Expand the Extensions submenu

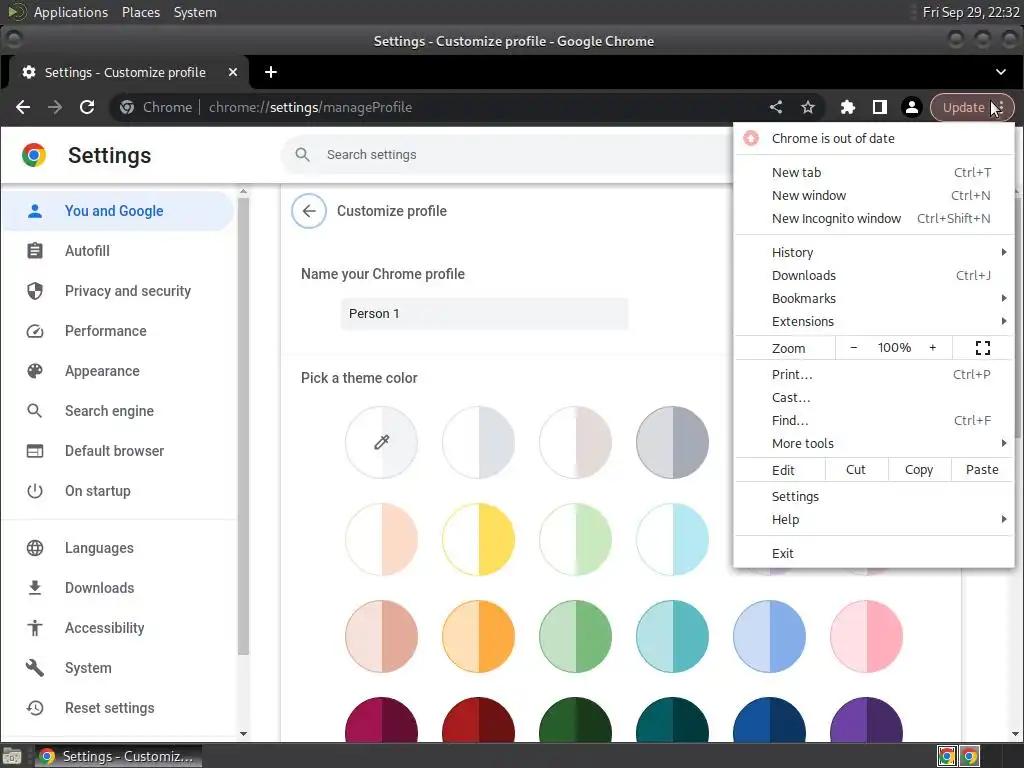coord(874,321)
